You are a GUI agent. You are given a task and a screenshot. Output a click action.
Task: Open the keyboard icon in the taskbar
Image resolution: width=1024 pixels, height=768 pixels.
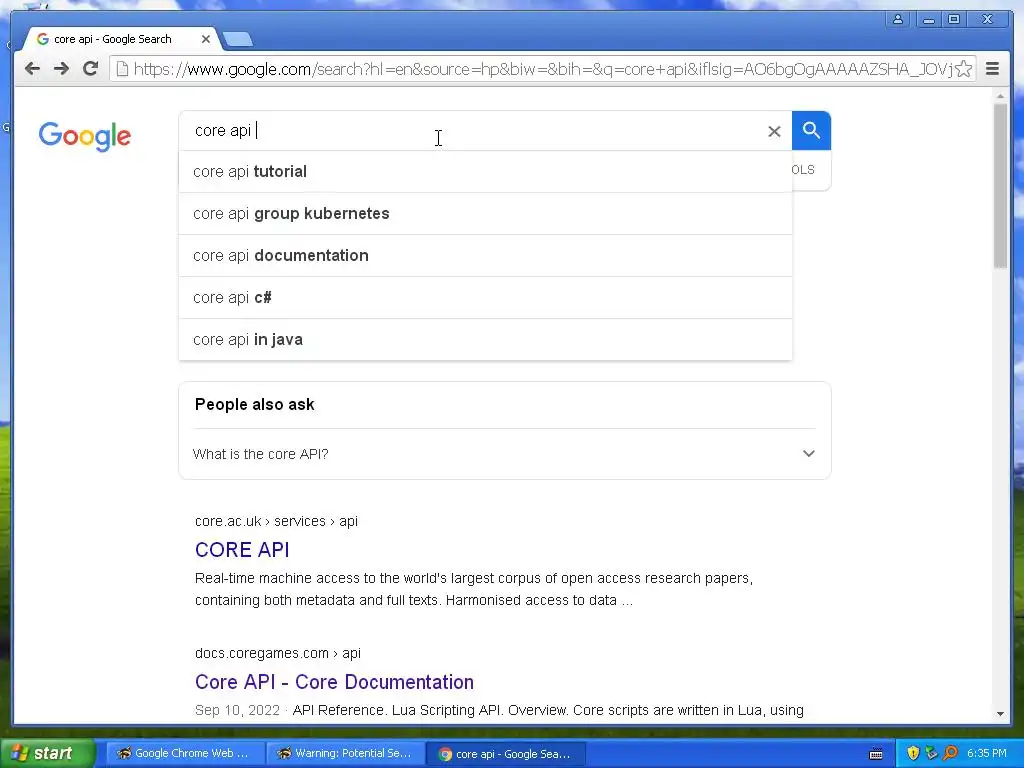tap(876, 754)
